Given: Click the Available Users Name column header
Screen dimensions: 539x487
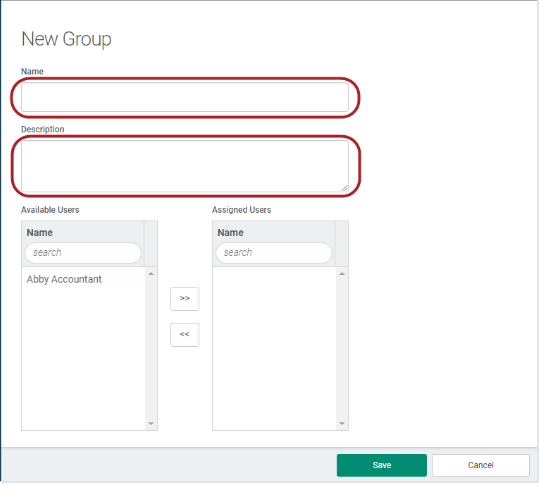Looking at the screenshot, I should coord(40,233).
